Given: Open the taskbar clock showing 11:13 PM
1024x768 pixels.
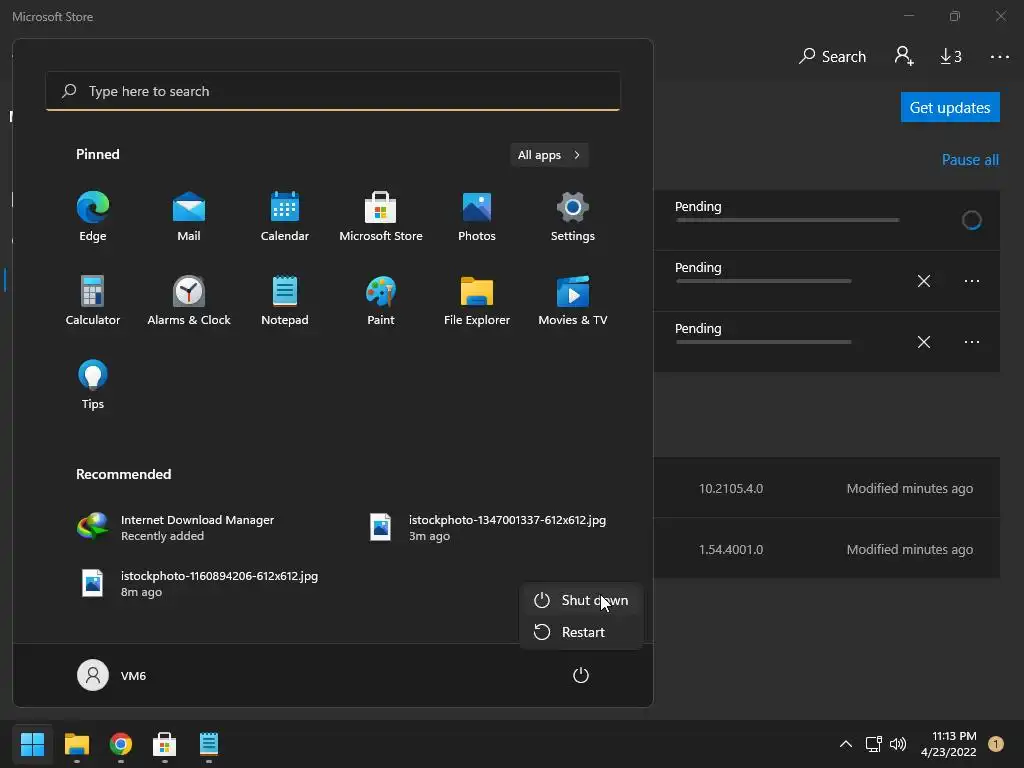Looking at the screenshot, I should 949,744.
